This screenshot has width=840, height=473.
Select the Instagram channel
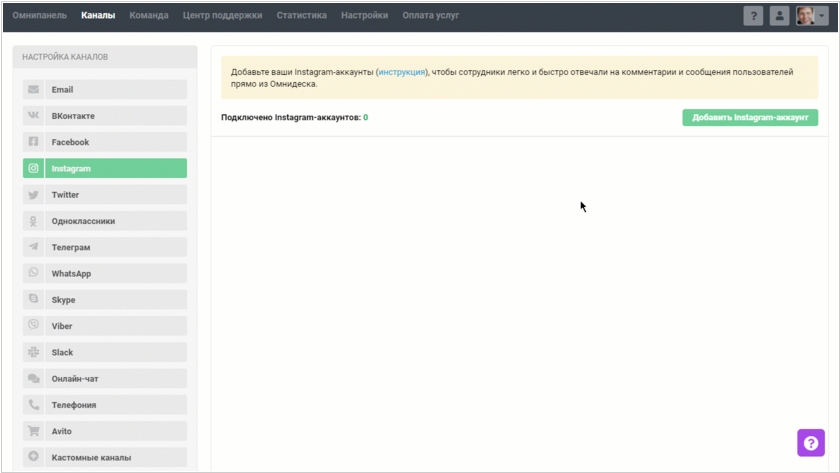point(105,168)
